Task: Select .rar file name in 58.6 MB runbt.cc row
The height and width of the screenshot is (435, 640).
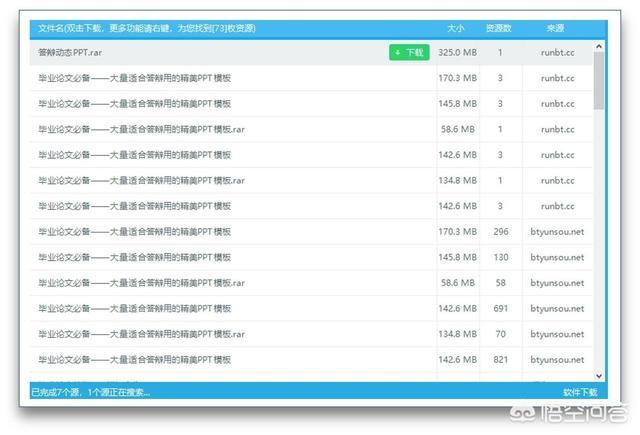Action: click(x=141, y=129)
